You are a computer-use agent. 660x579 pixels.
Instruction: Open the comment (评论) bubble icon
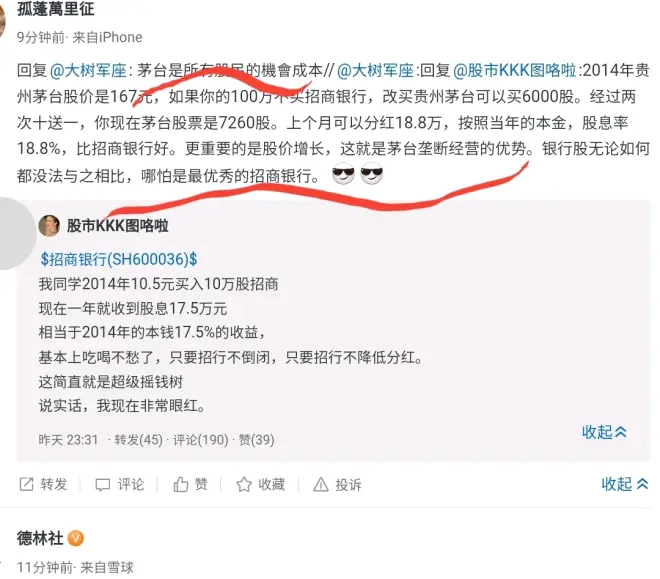[x=103, y=485]
